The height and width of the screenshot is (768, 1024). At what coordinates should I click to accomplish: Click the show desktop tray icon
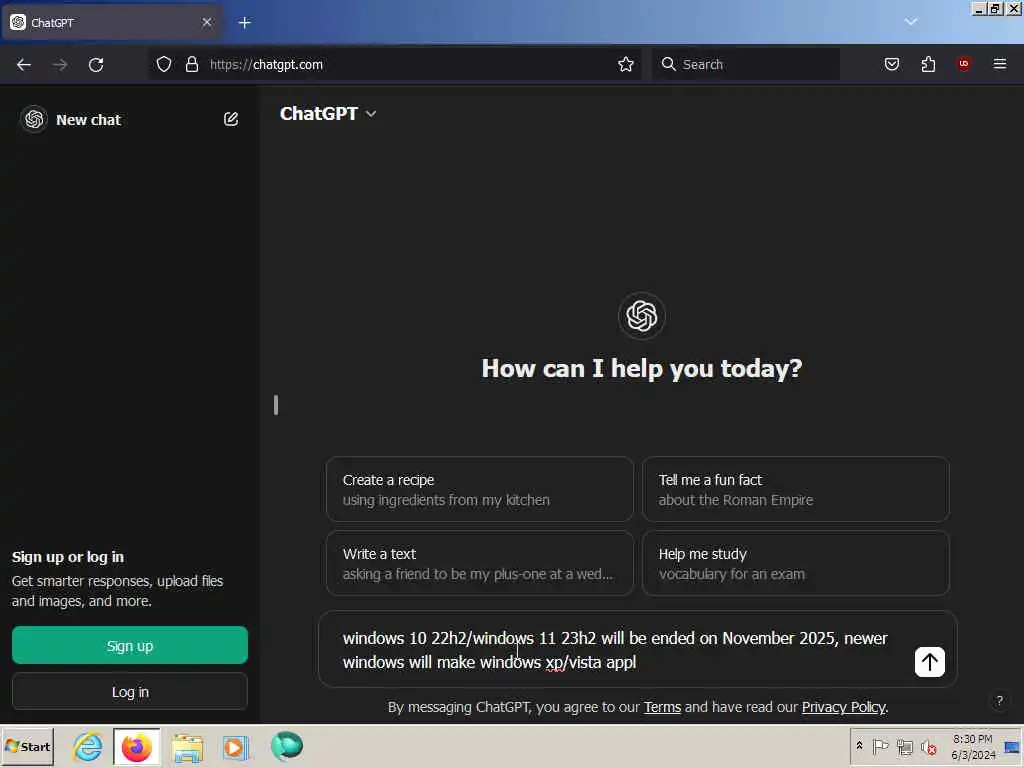tap(1012, 746)
